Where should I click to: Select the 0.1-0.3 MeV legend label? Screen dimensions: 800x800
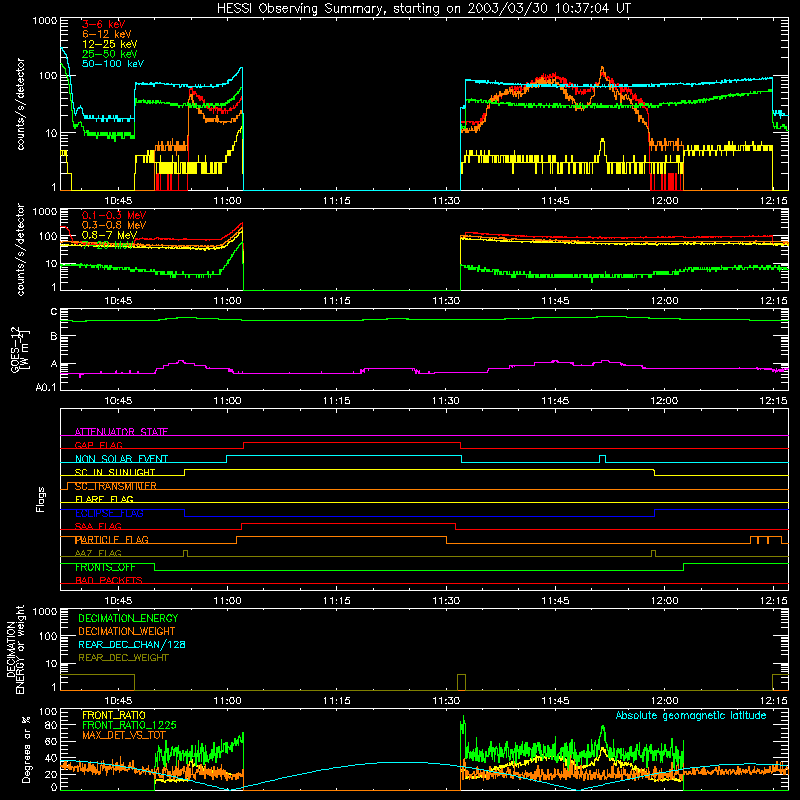click(x=113, y=215)
